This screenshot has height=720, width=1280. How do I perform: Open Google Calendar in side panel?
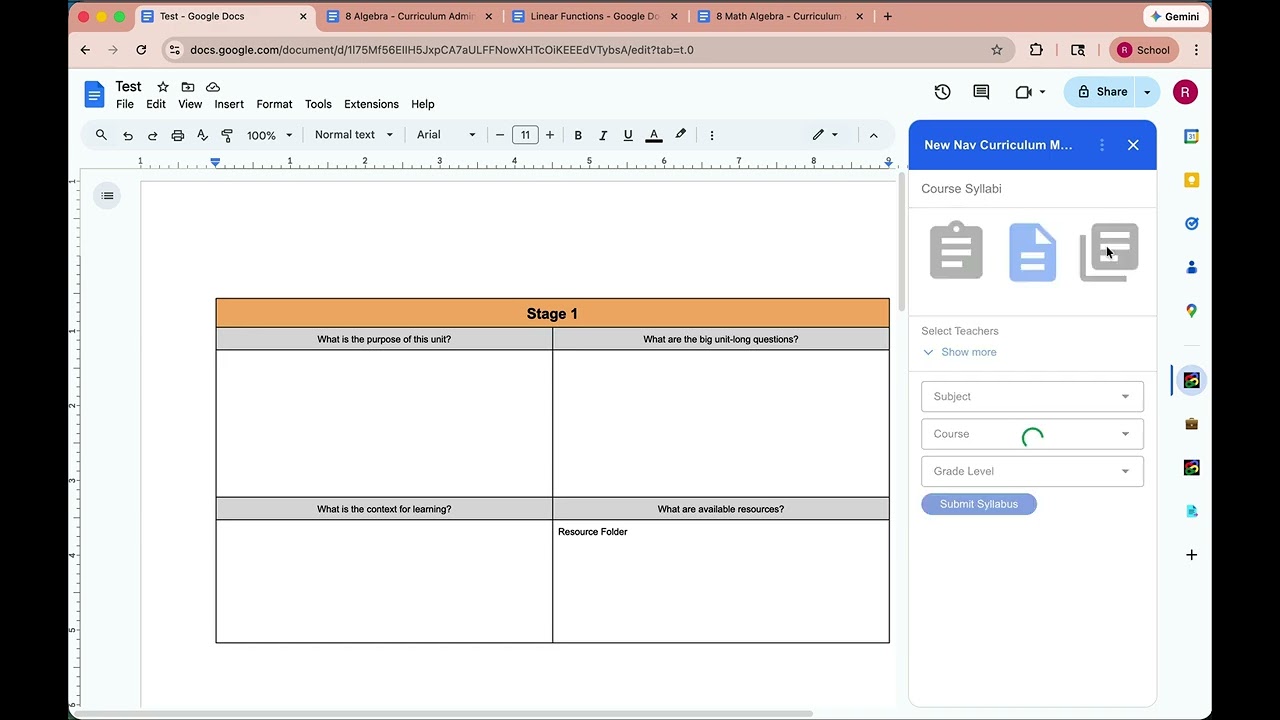(x=1191, y=136)
